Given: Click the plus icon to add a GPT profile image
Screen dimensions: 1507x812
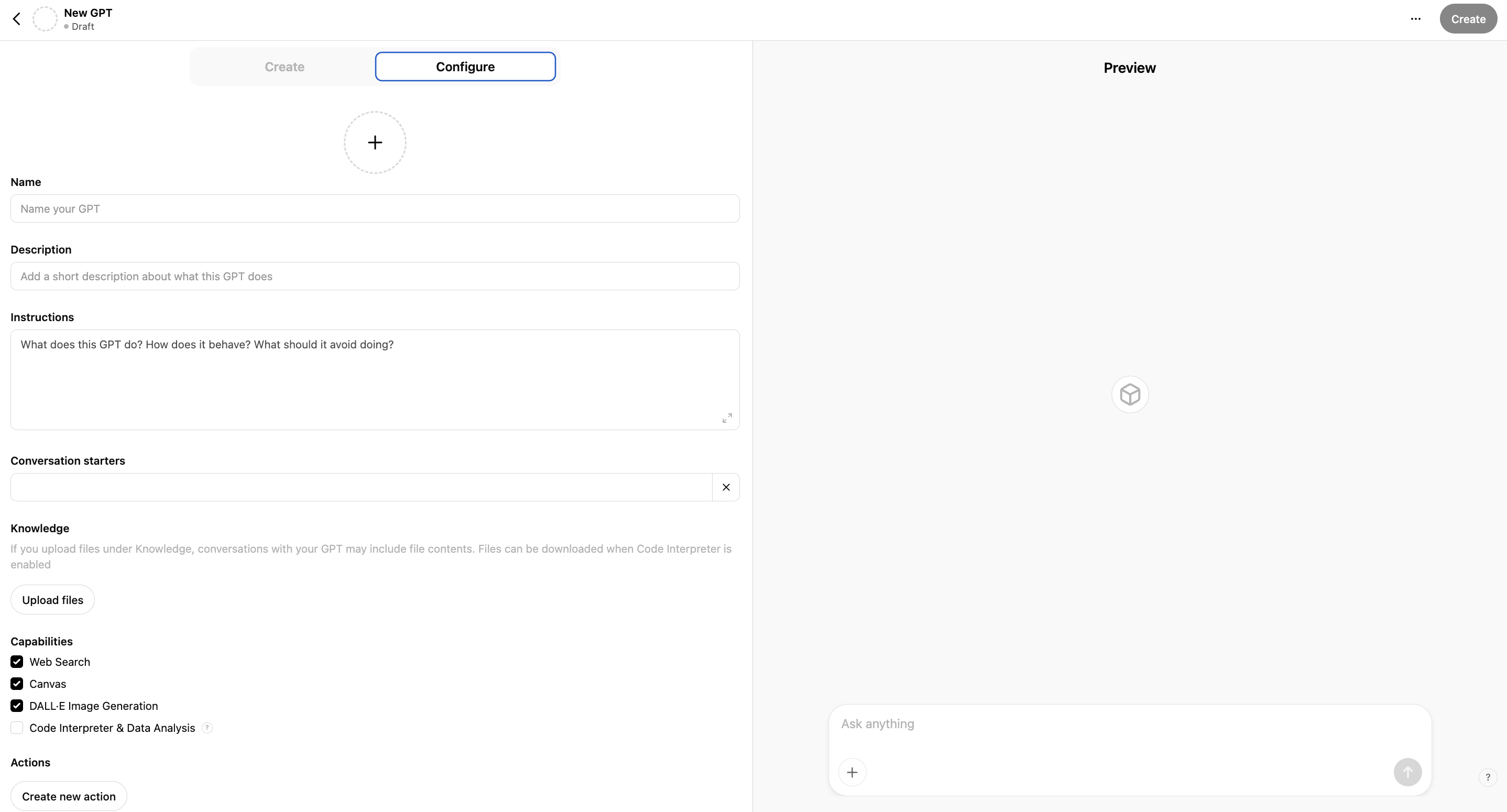Looking at the screenshot, I should pyautogui.click(x=375, y=141).
